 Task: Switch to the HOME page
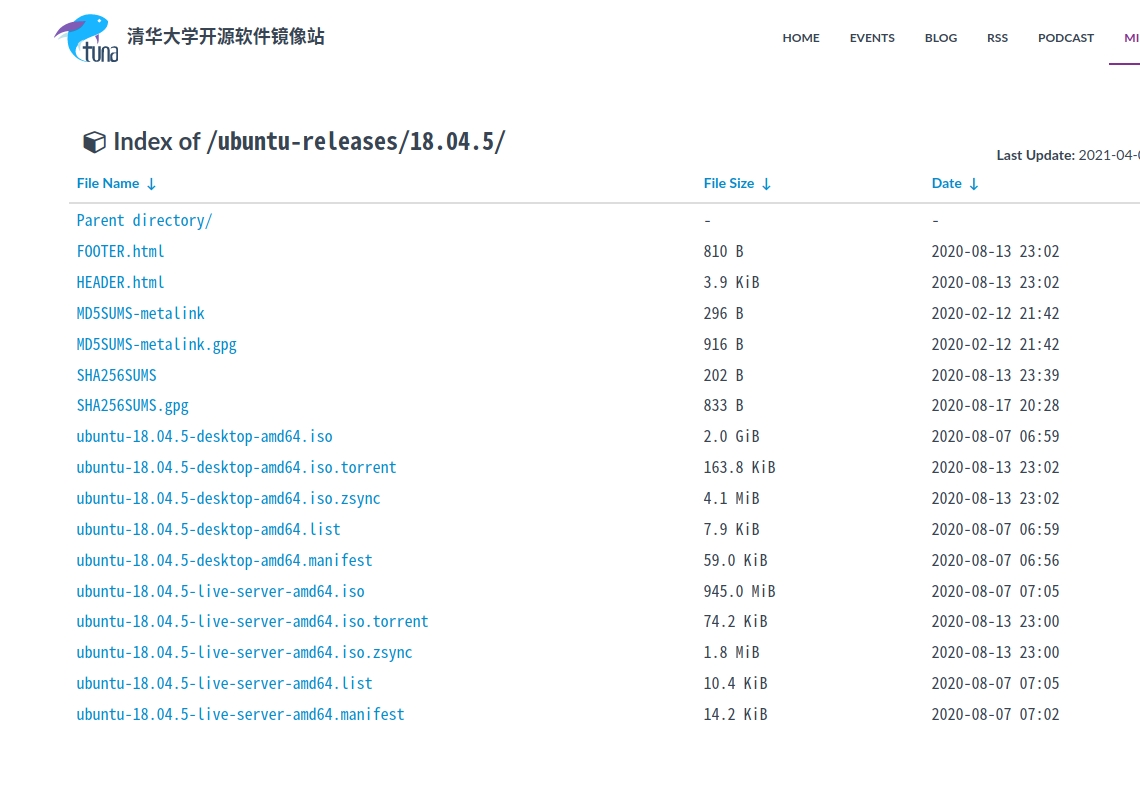coord(800,38)
